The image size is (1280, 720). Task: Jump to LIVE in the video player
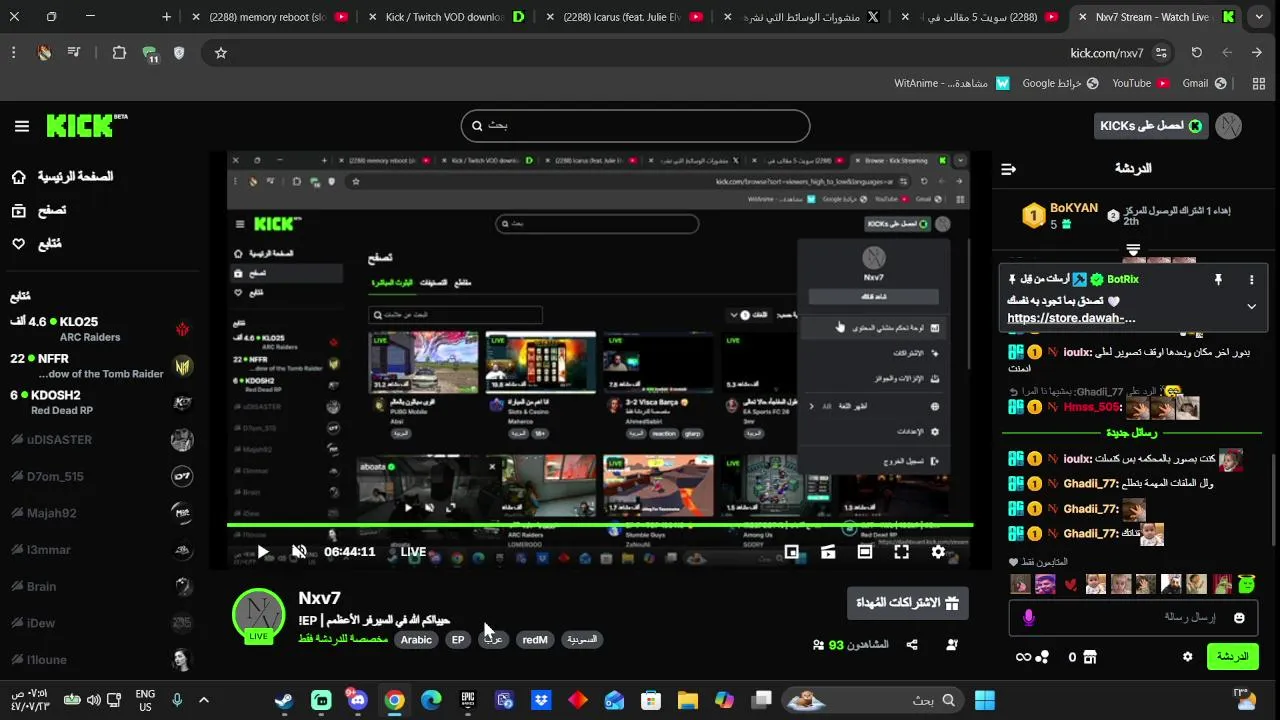pyautogui.click(x=414, y=552)
